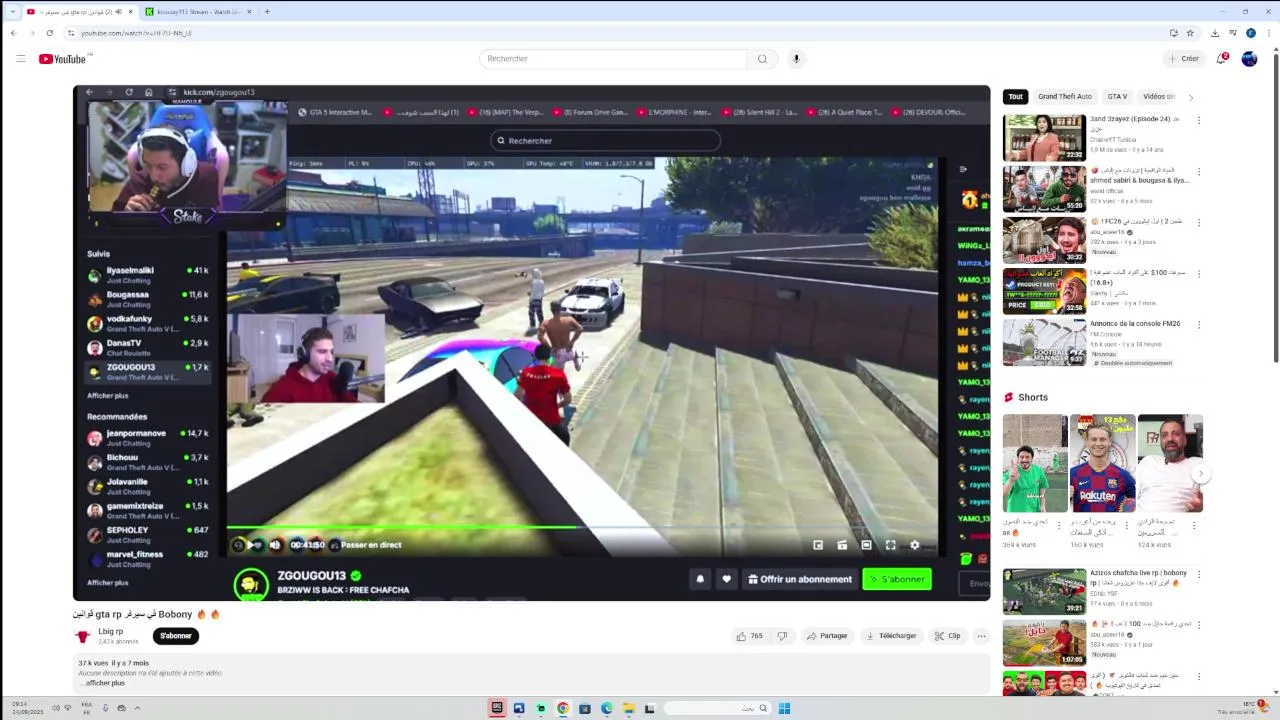Switch the FRA keyboard language indicator
Screen dimensions: 1280x720
(x=86, y=708)
